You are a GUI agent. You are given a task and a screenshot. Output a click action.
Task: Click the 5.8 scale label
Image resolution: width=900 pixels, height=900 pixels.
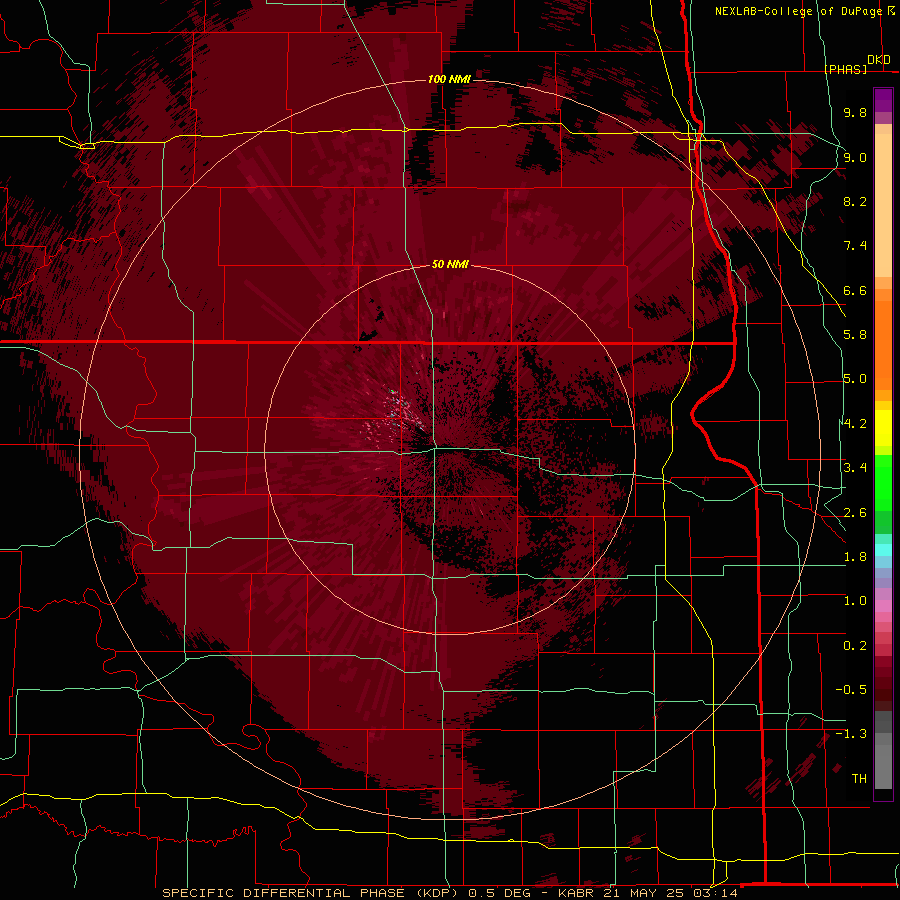pyautogui.click(x=855, y=335)
